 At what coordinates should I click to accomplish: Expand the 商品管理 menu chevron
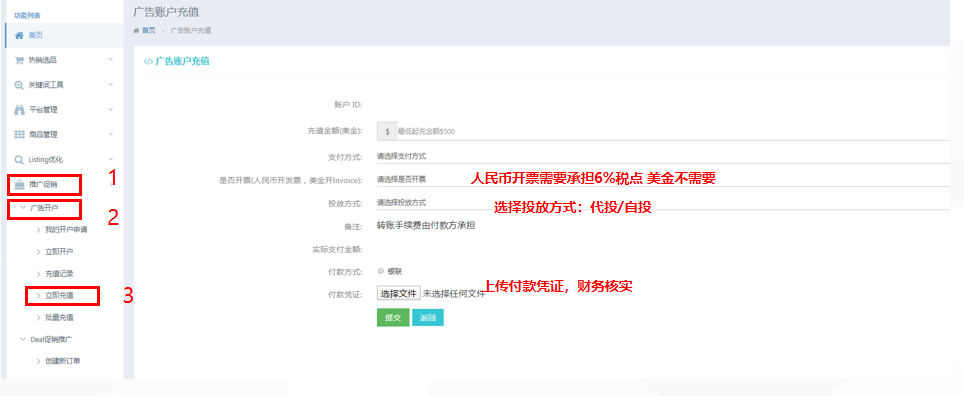(111, 133)
